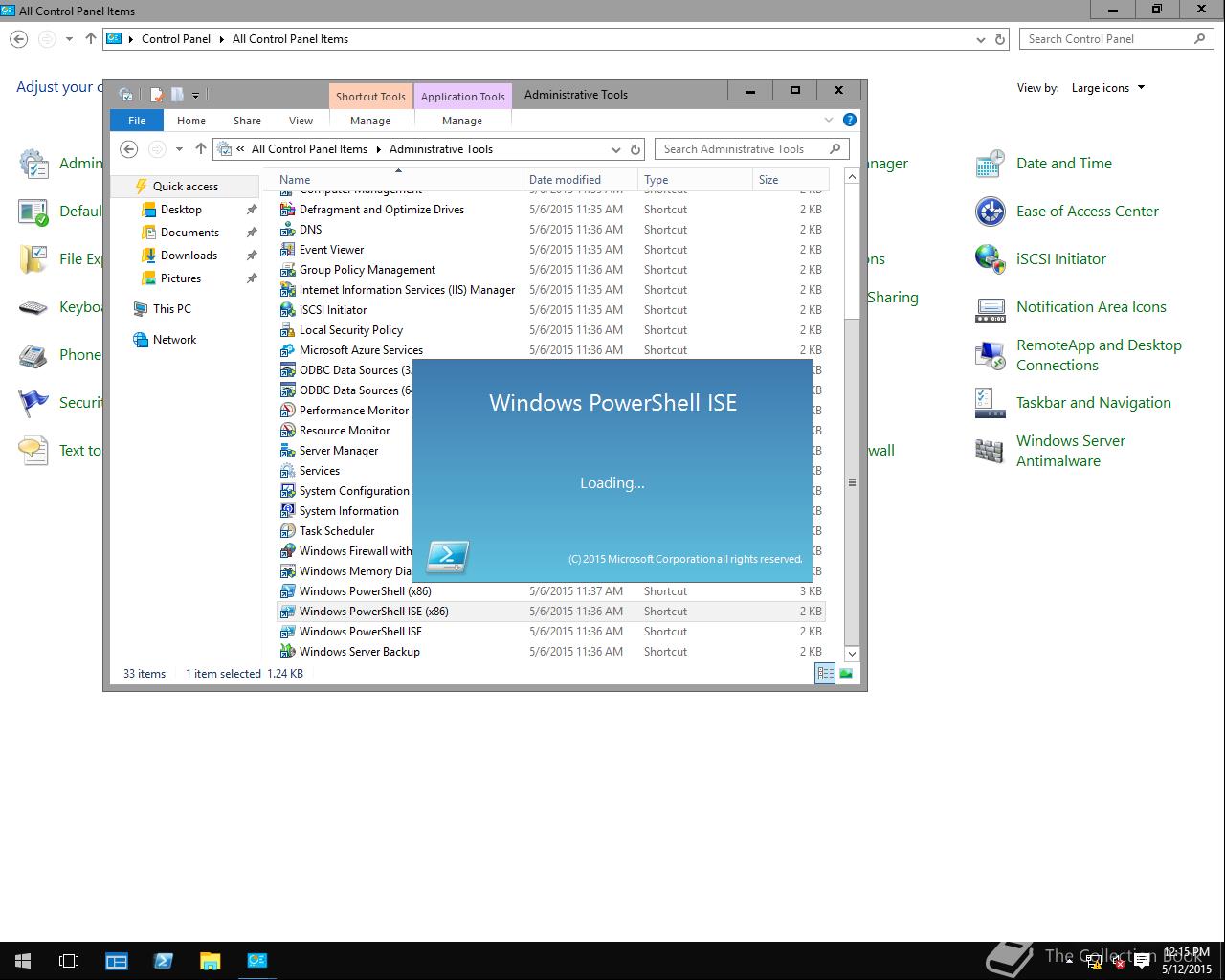Image resolution: width=1225 pixels, height=980 pixels.
Task: Select Server Manager icon in file list
Action: click(x=287, y=451)
